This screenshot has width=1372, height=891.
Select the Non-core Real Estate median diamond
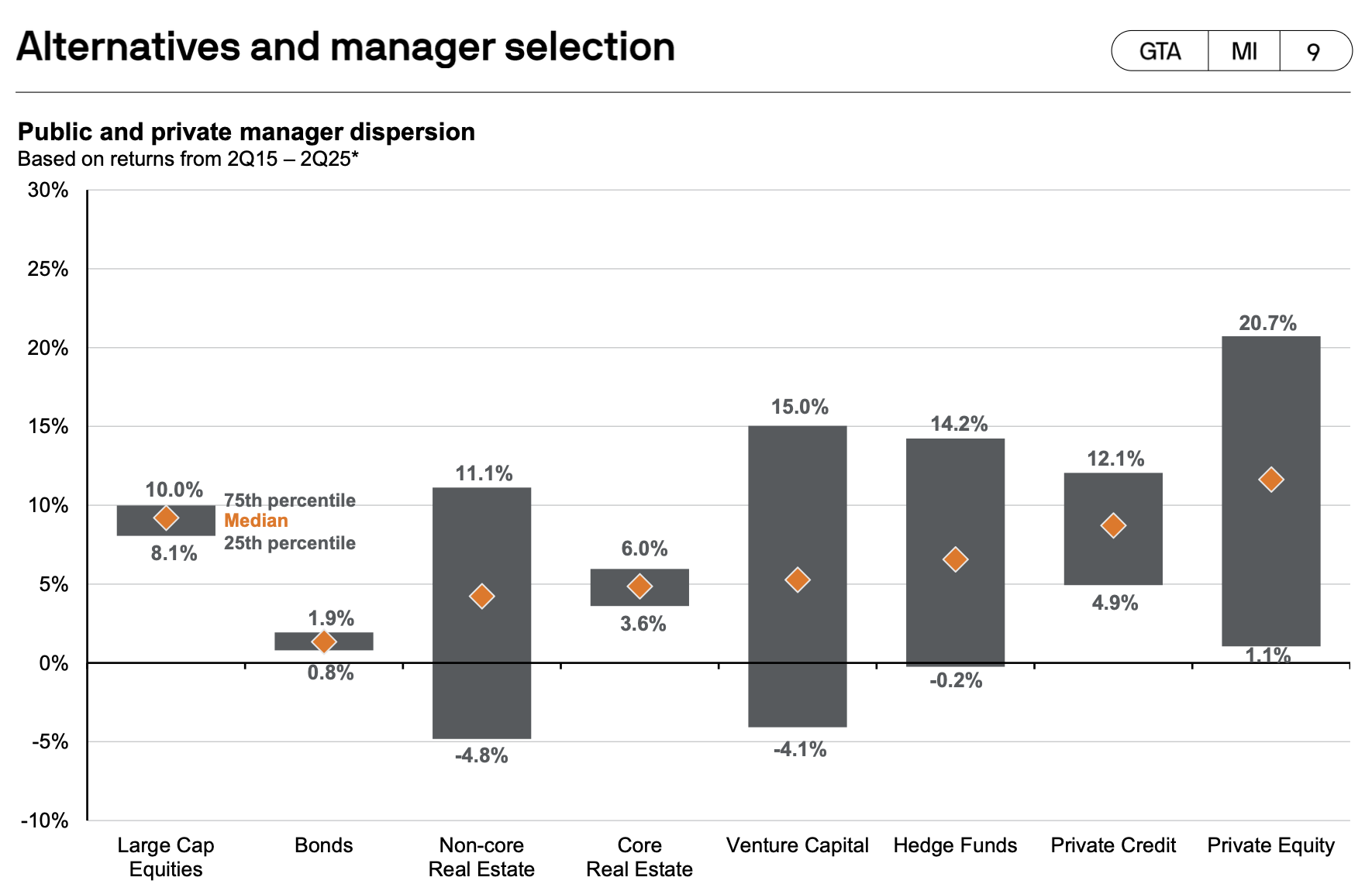(482, 596)
